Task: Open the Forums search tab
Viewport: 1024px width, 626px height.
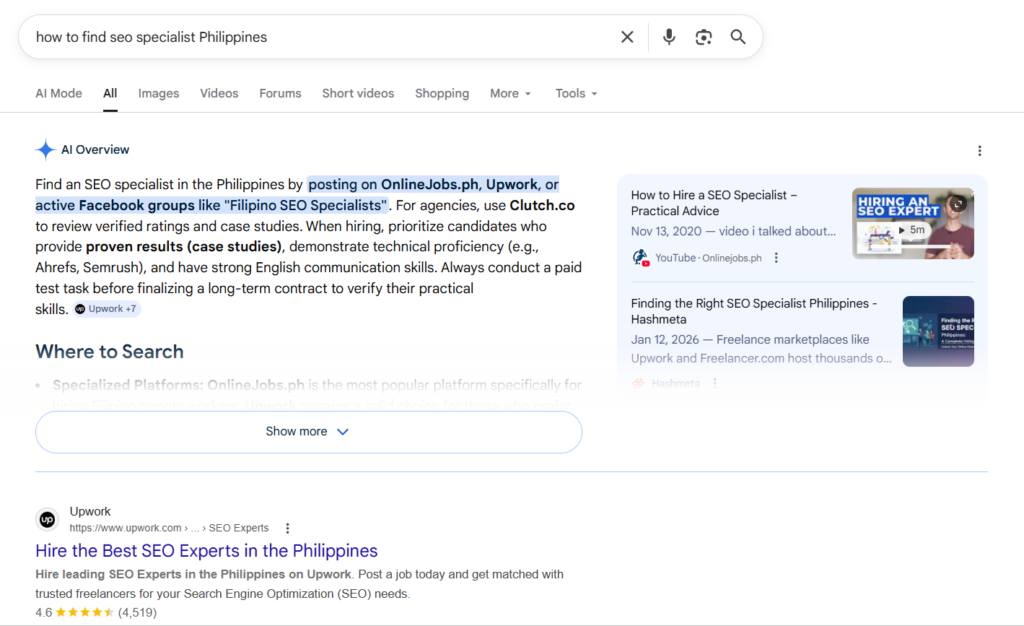Action: coord(280,93)
